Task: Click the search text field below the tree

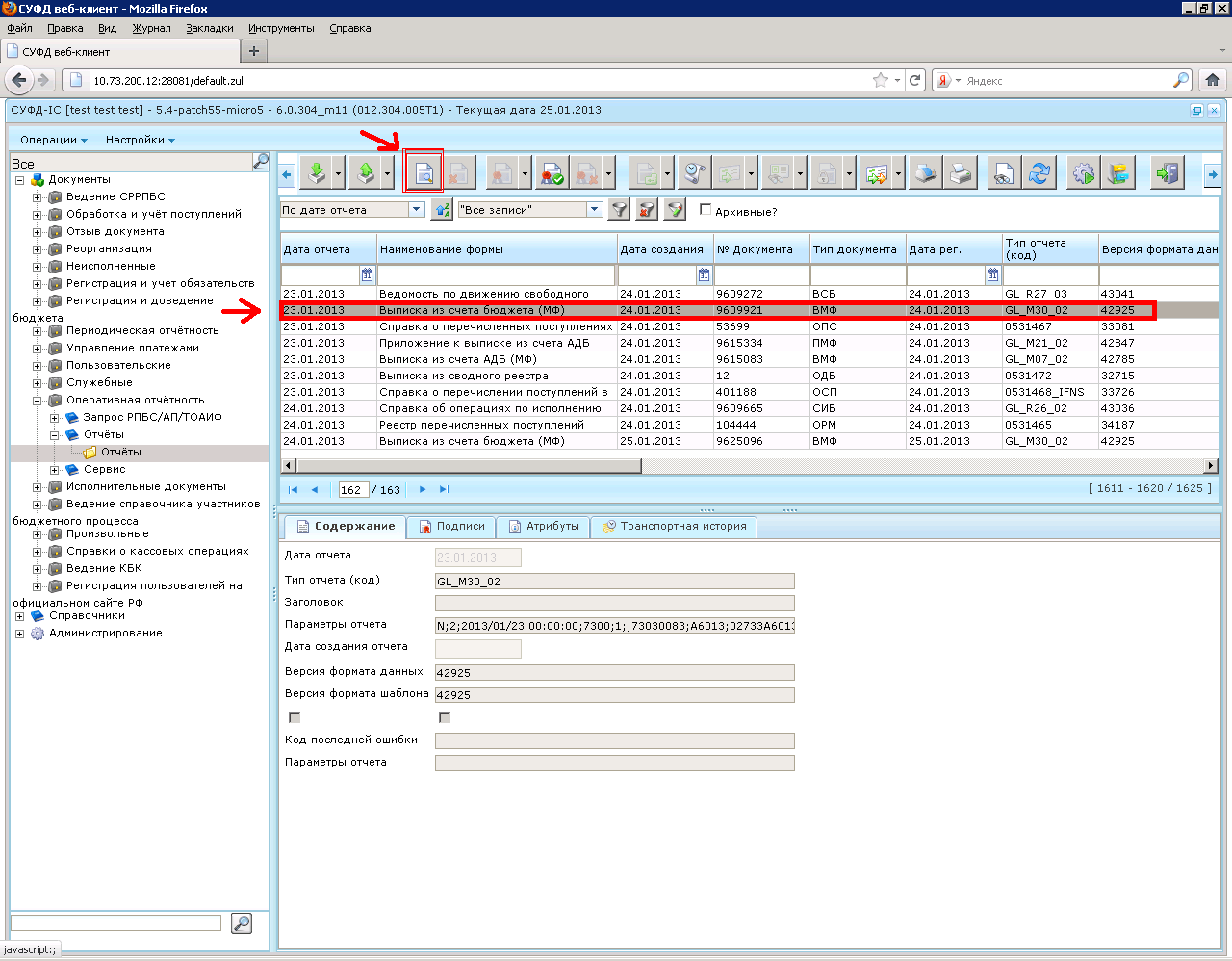Action: point(115,923)
